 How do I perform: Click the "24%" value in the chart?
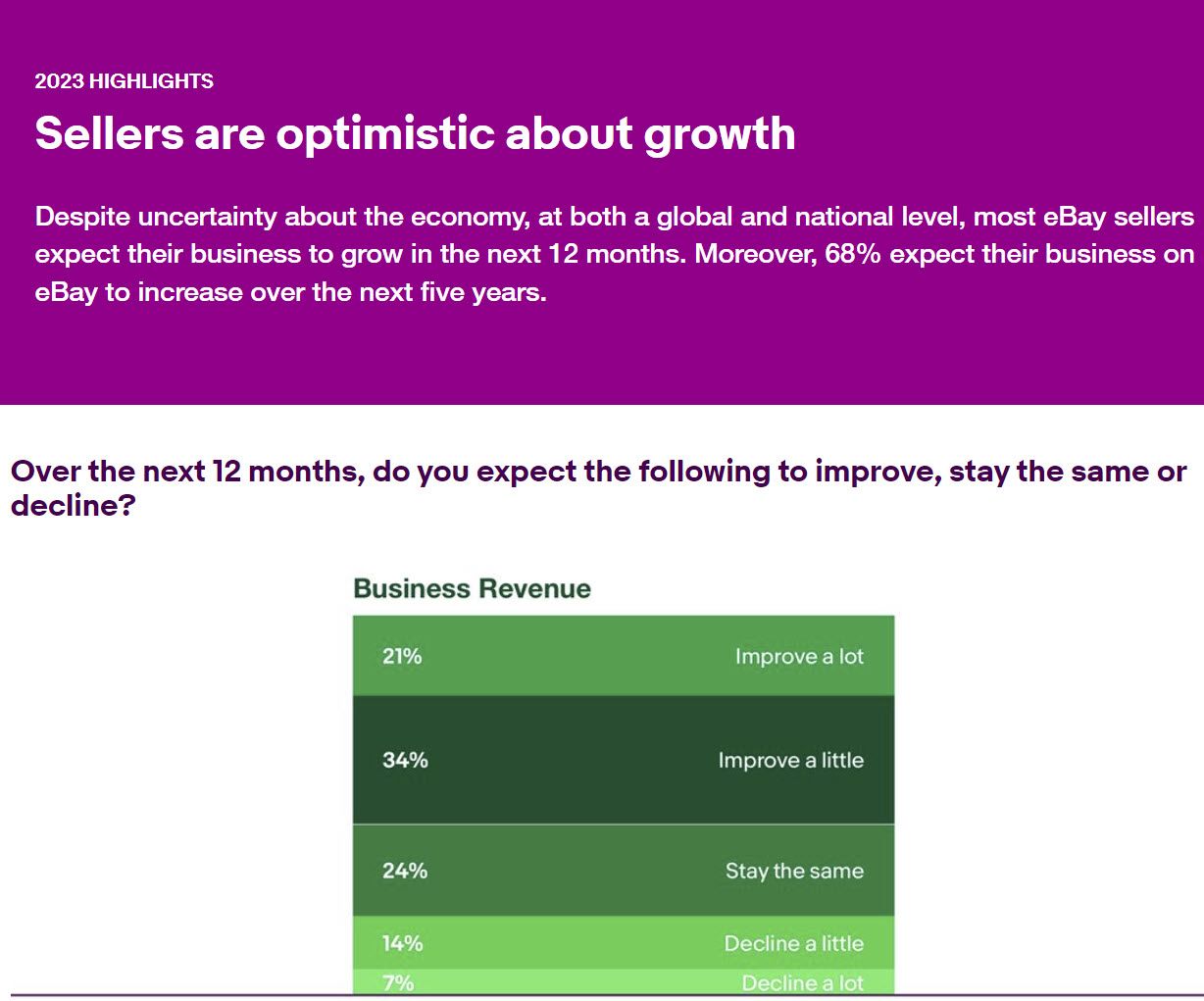coord(405,871)
